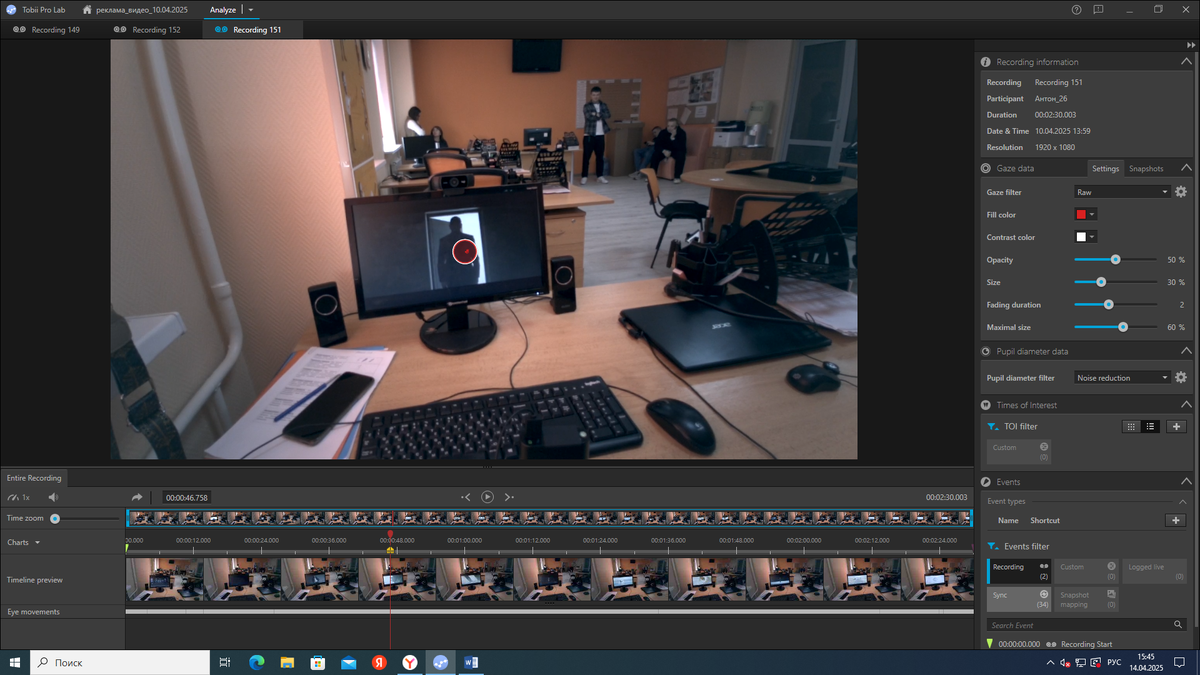Screen dimensions: 1200x675
Task: Toggle the Snapshot mapping events filter
Action: pos(1088,599)
